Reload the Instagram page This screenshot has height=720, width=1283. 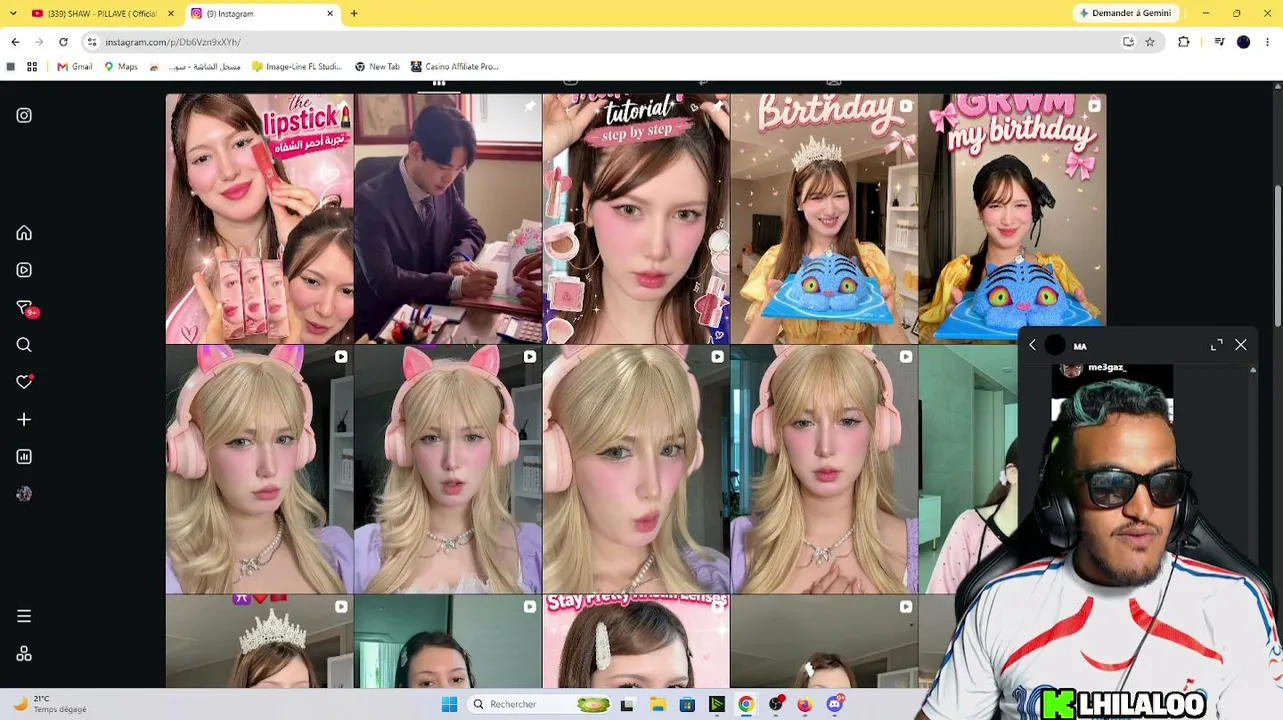click(x=63, y=42)
